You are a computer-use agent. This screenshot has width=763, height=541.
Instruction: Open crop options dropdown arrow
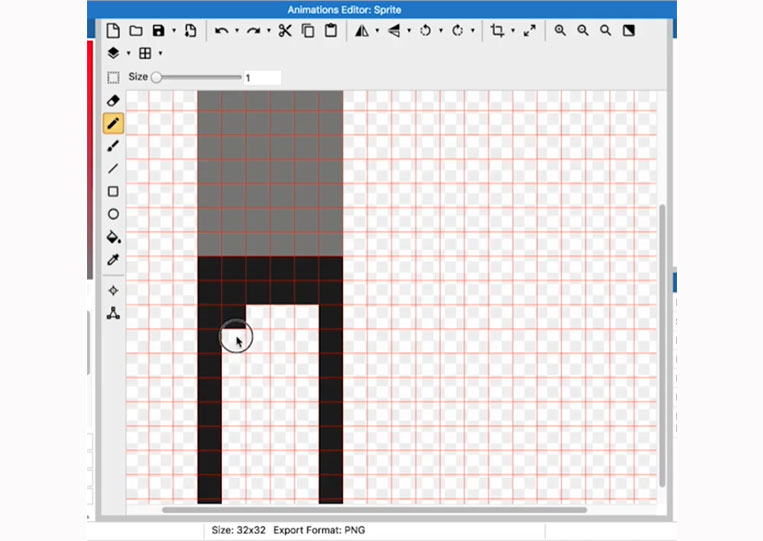(x=513, y=31)
